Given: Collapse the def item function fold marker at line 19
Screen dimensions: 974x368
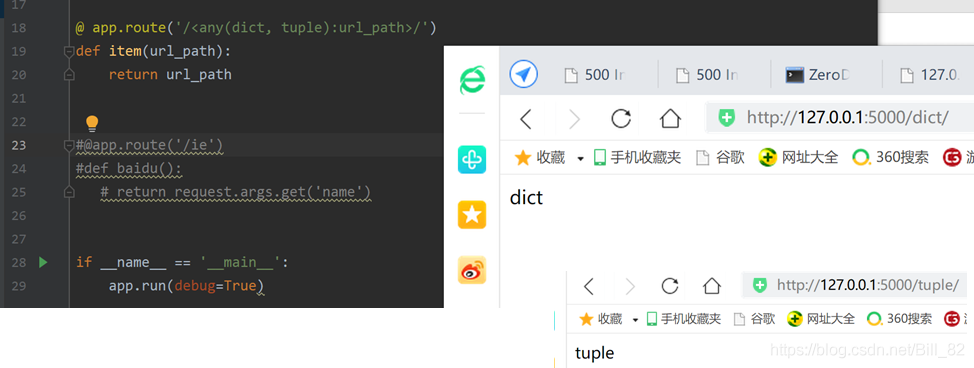Looking at the screenshot, I should pyautogui.click(x=69, y=52).
